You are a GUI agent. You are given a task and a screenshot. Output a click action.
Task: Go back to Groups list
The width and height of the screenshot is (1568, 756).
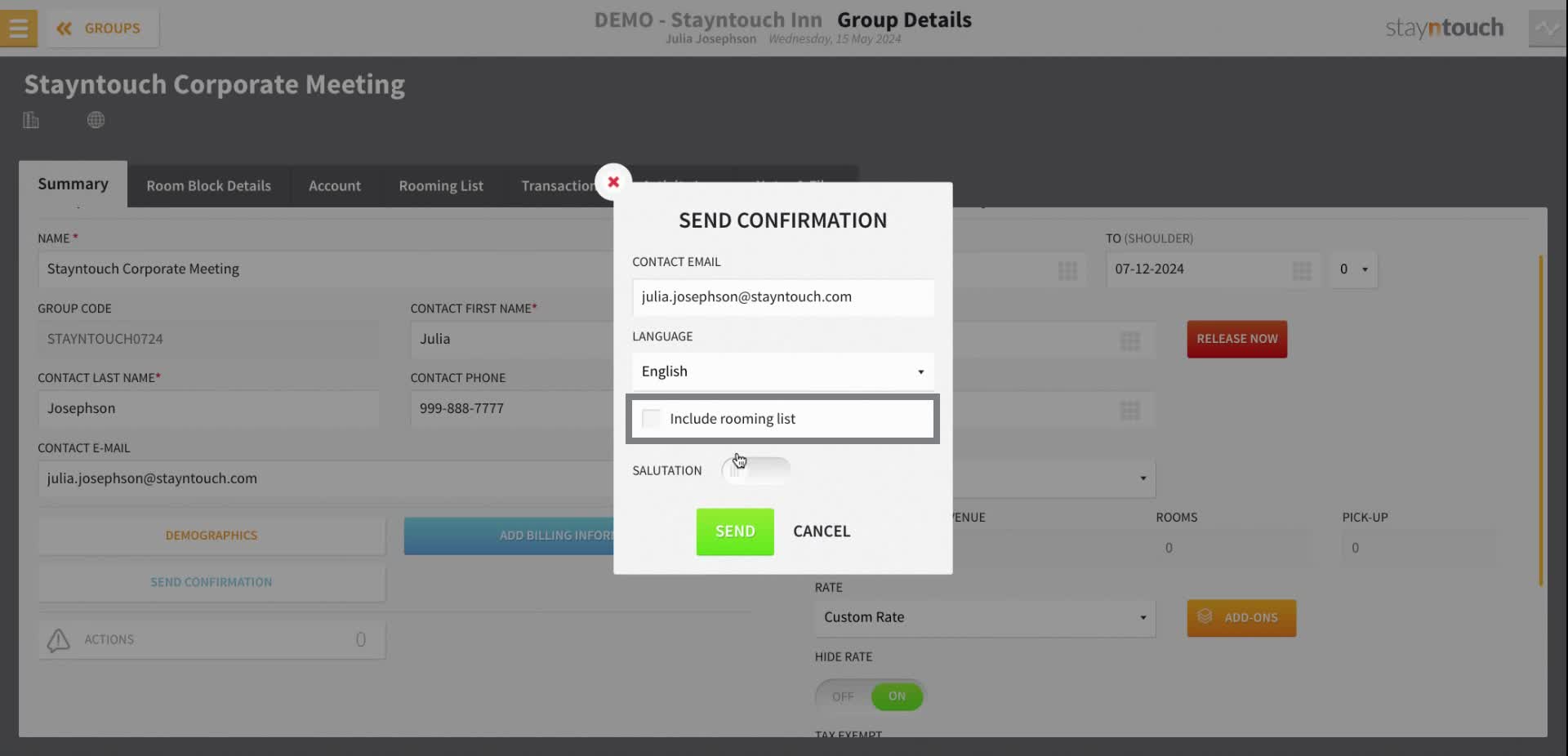click(103, 29)
